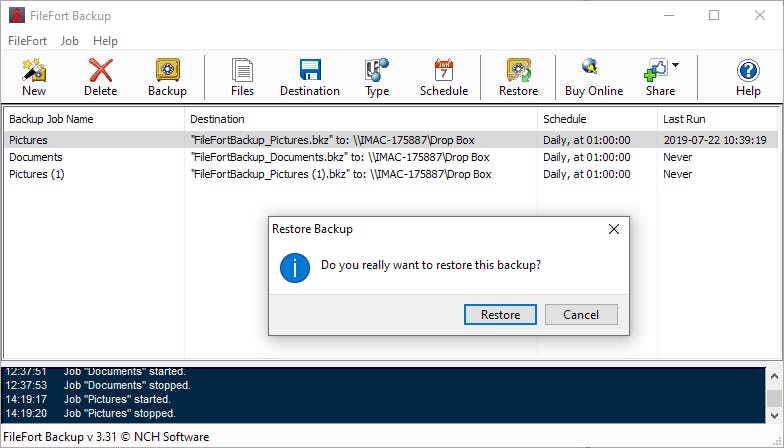
Task: Run the Backup safe icon
Action: (168, 78)
